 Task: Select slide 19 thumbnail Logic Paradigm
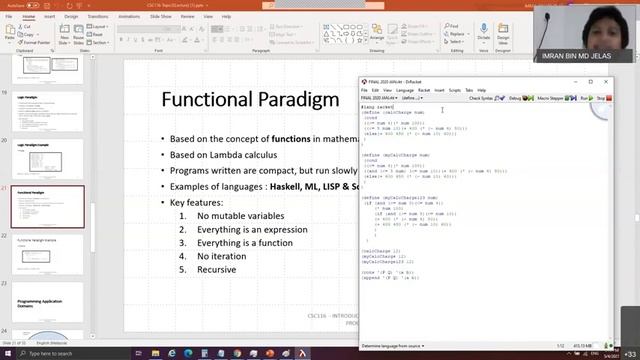coord(48,111)
